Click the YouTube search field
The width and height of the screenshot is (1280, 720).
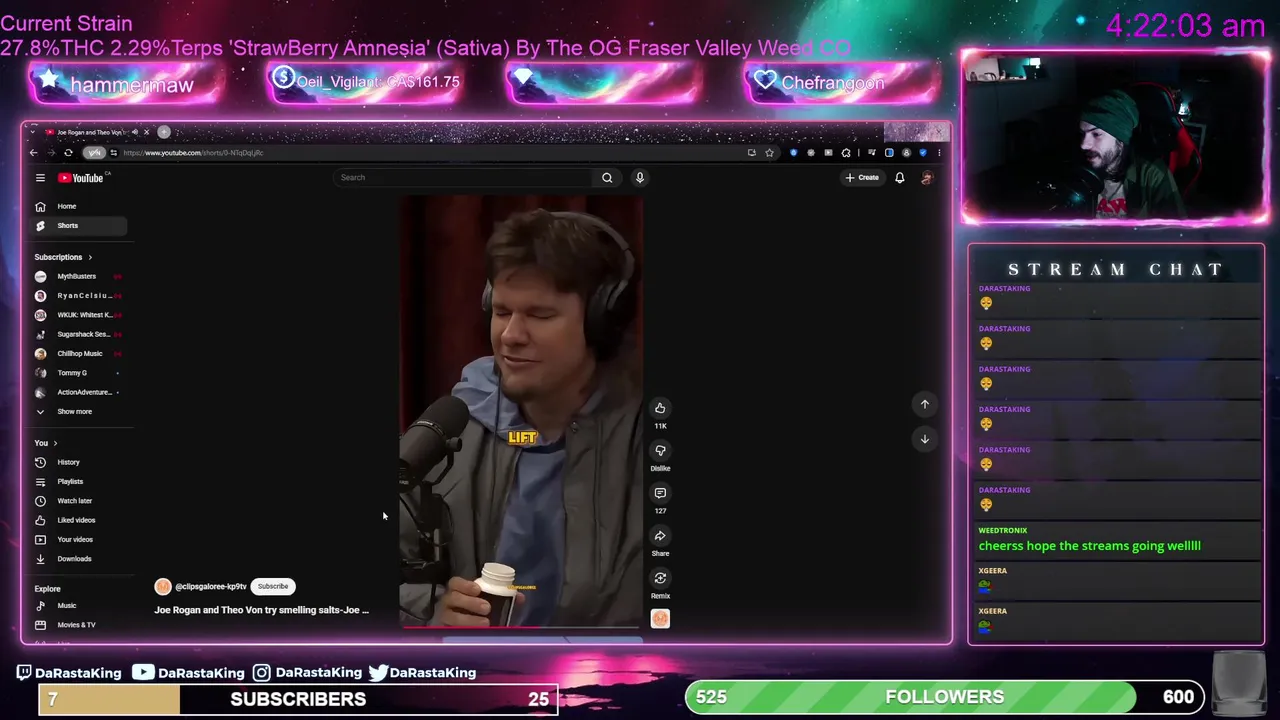point(464,178)
